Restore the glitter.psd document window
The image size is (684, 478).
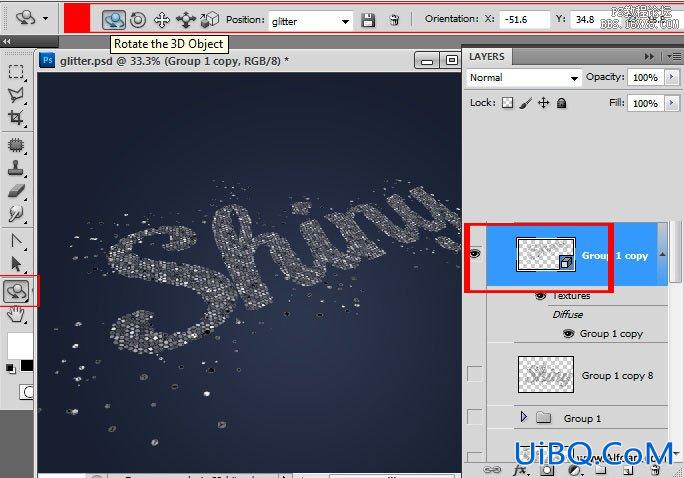[x=452, y=60]
